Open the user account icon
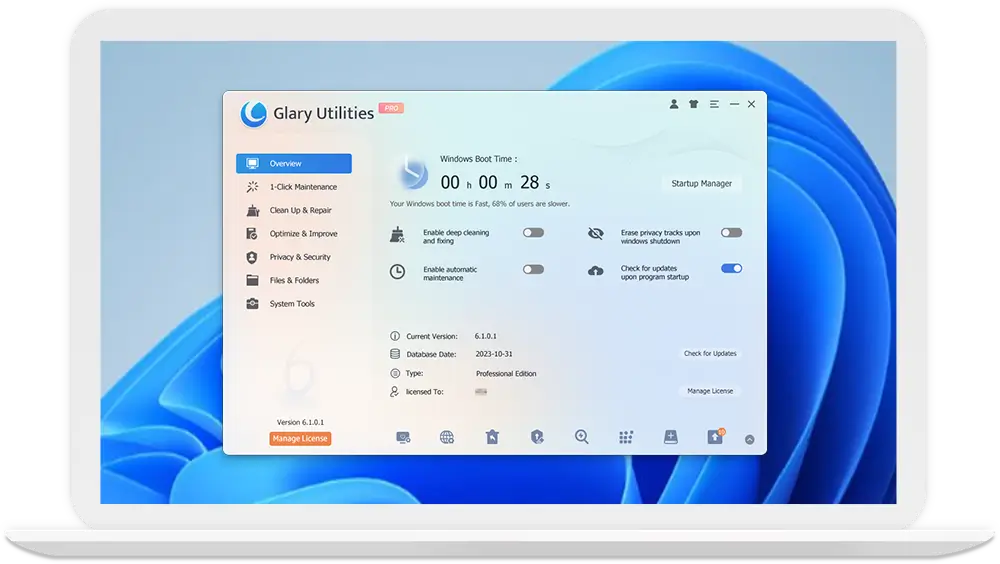Screen dimensions: 1000x564 [x=673, y=104]
